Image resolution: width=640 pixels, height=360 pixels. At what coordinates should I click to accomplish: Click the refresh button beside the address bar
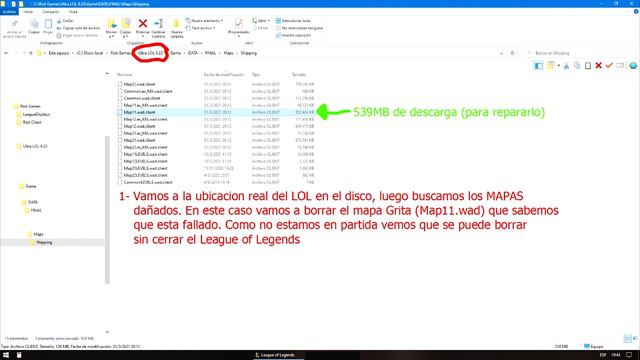point(513,53)
